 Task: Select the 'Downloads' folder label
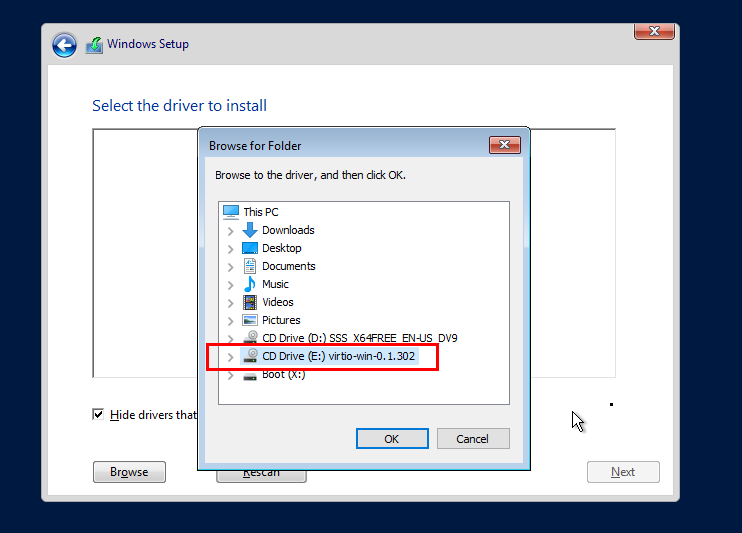[288, 230]
